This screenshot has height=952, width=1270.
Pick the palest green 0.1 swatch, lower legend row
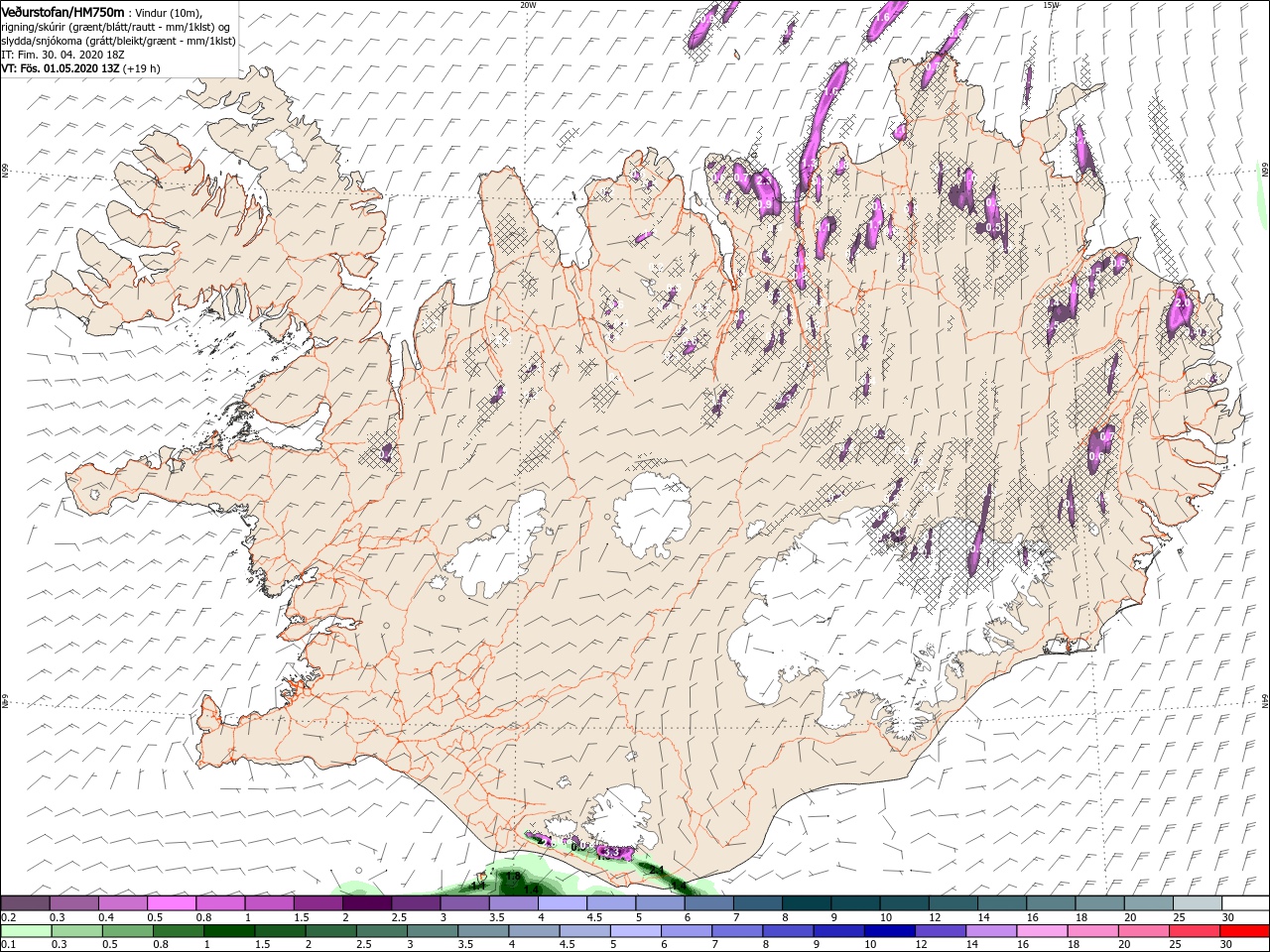pos(26,931)
